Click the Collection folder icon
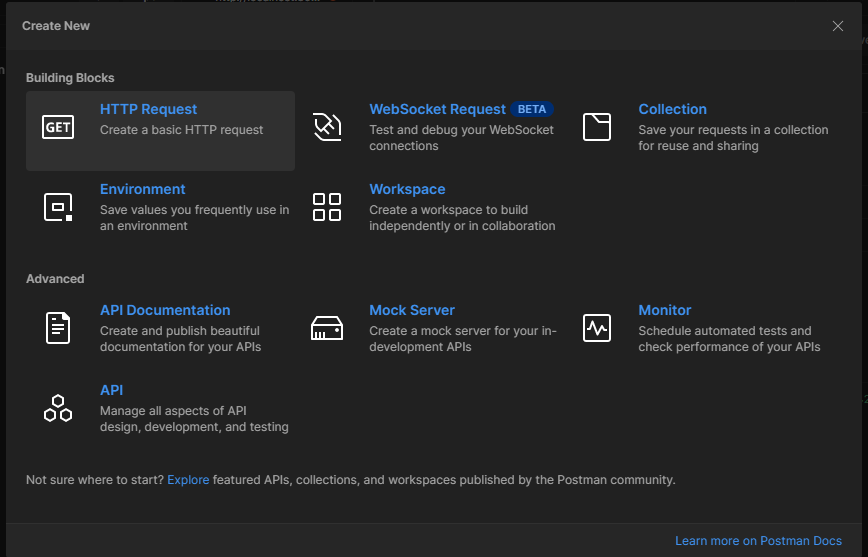 point(597,127)
